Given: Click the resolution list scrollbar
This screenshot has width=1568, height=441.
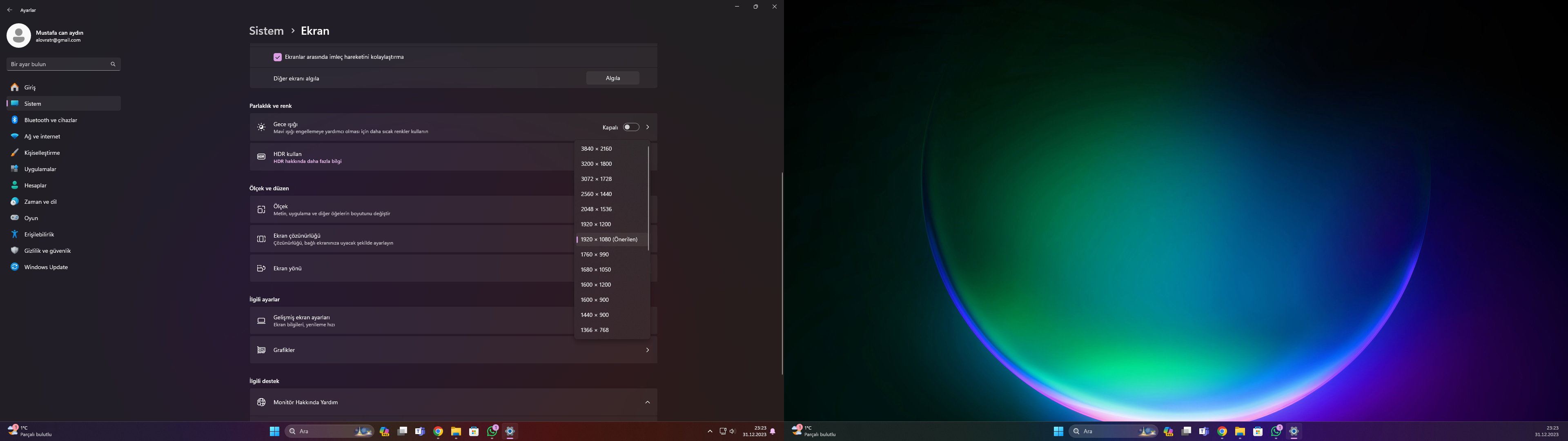Looking at the screenshot, I should [x=648, y=198].
